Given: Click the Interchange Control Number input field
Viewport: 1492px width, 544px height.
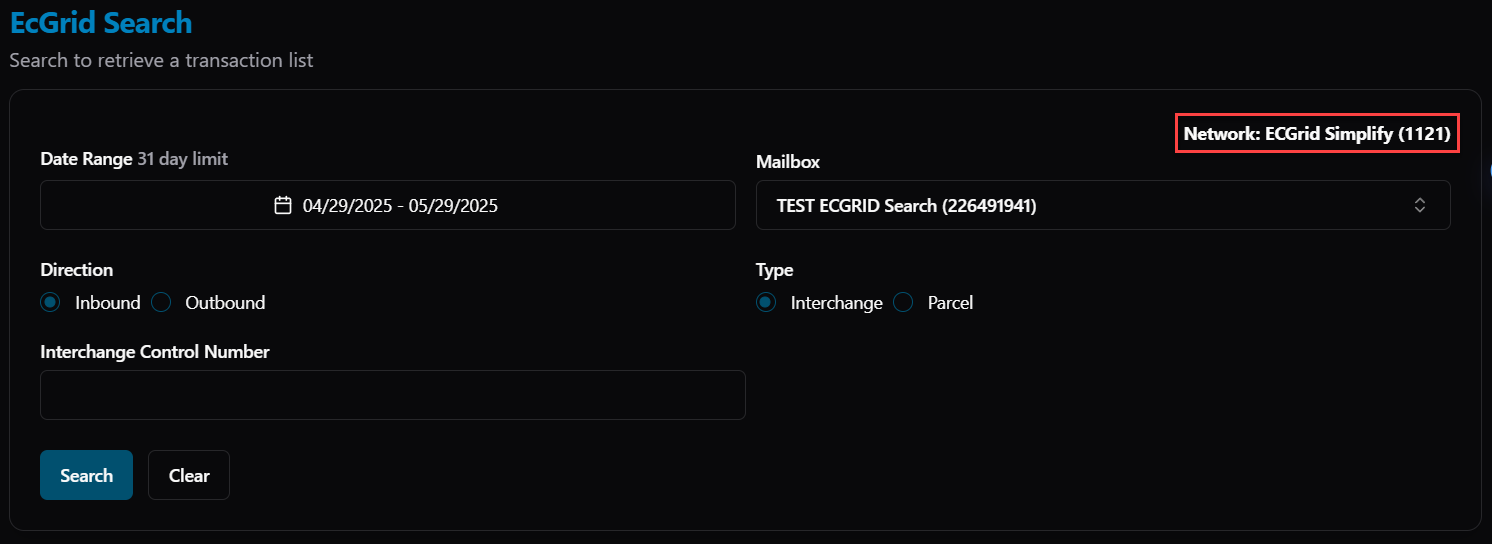Looking at the screenshot, I should 393,395.
